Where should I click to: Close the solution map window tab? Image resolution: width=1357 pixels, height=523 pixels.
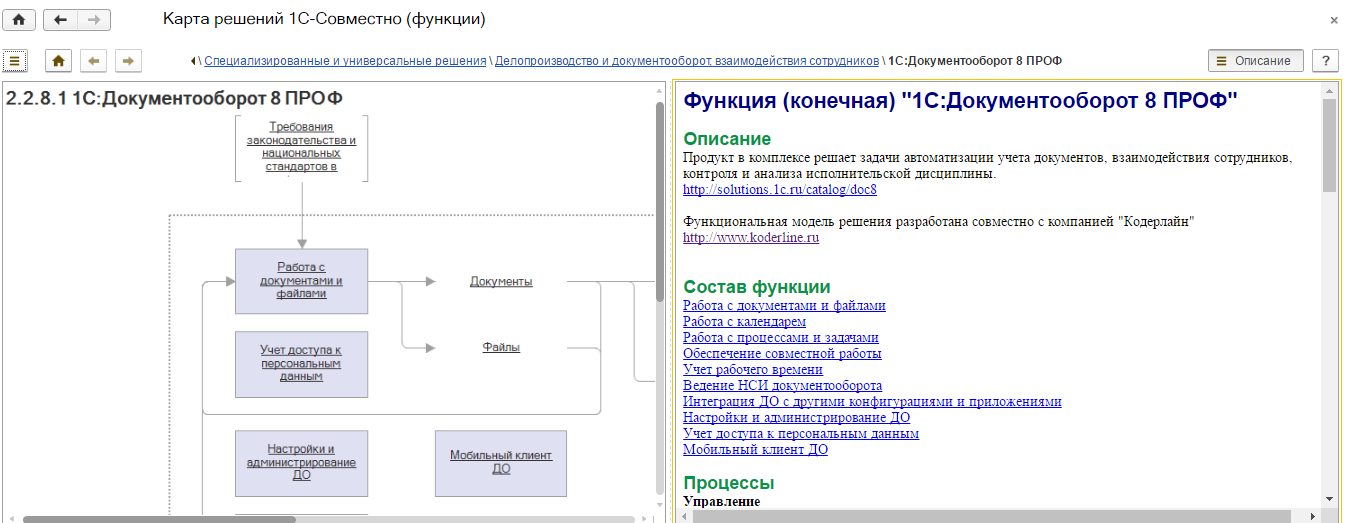pyautogui.click(x=1334, y=20)
